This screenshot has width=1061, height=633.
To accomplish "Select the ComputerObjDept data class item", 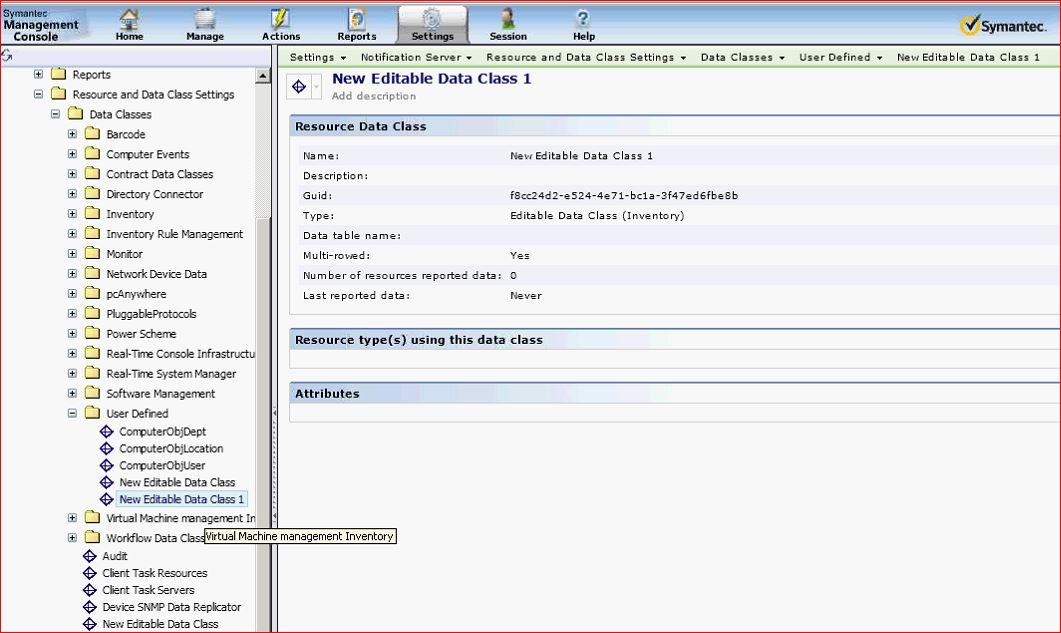I will (162, 432).
